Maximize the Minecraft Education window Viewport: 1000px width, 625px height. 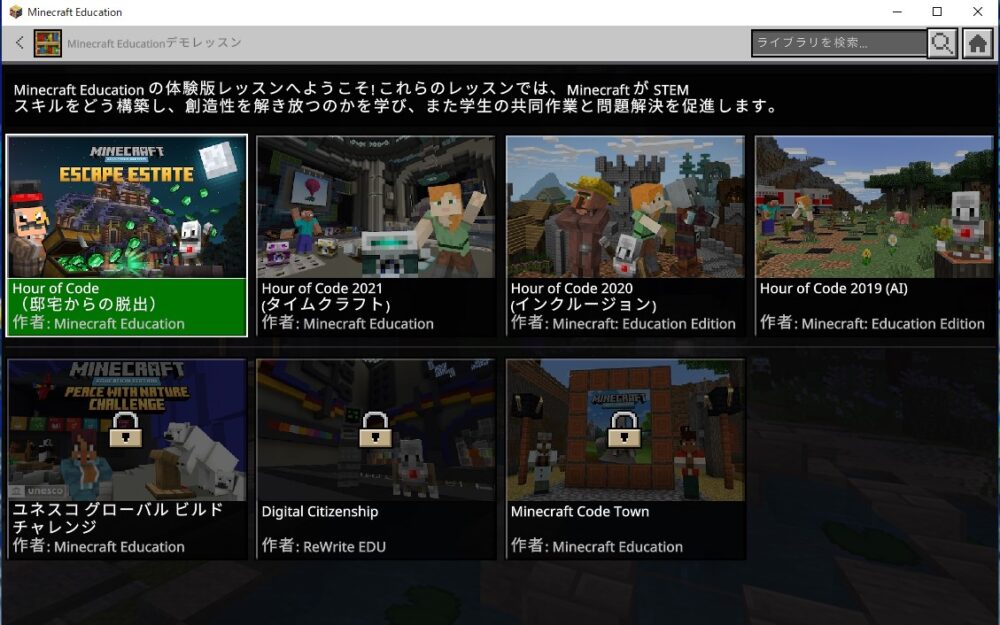pos(937,11)
